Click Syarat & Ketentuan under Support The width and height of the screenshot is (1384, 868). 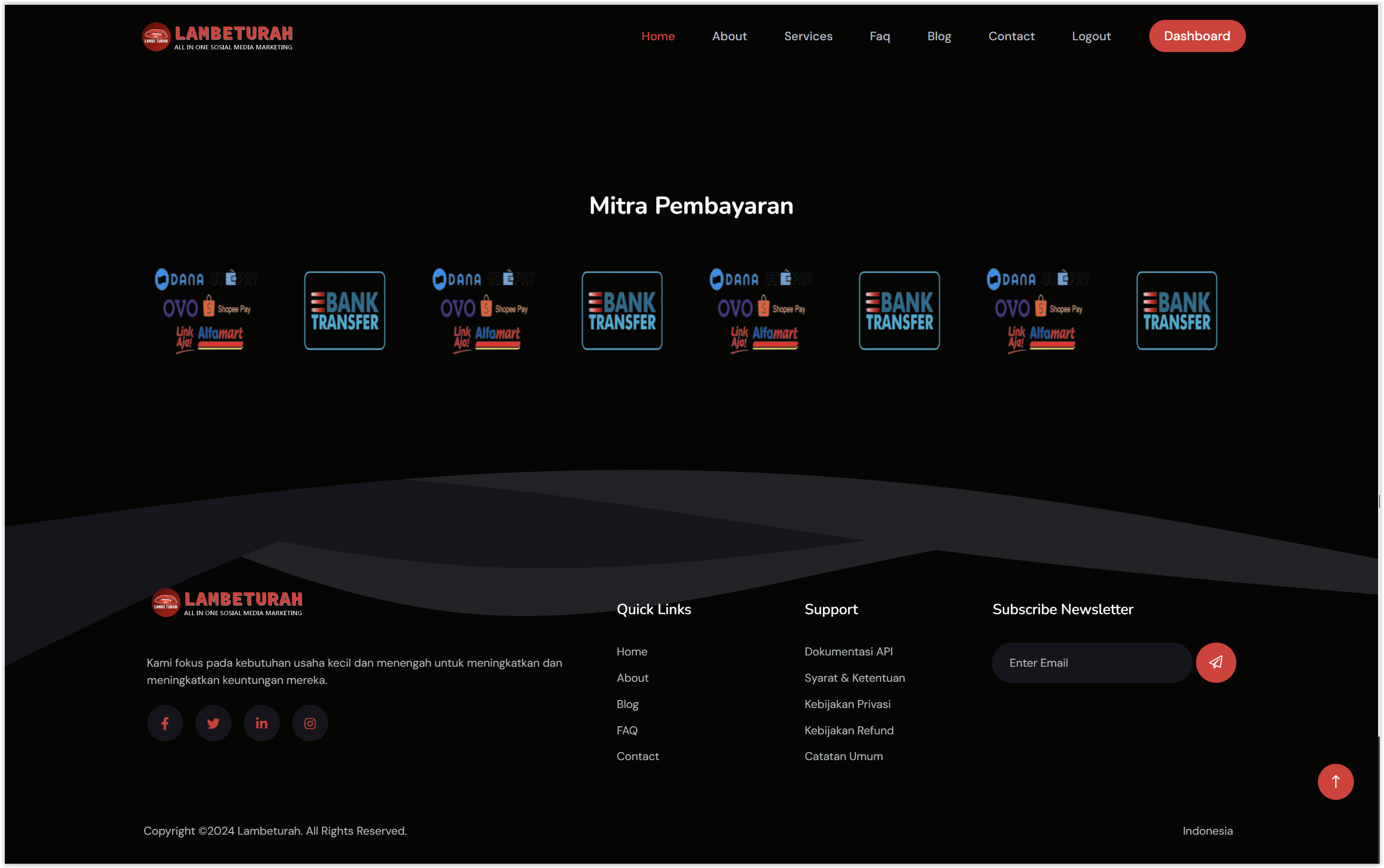[x=854, y=677]
